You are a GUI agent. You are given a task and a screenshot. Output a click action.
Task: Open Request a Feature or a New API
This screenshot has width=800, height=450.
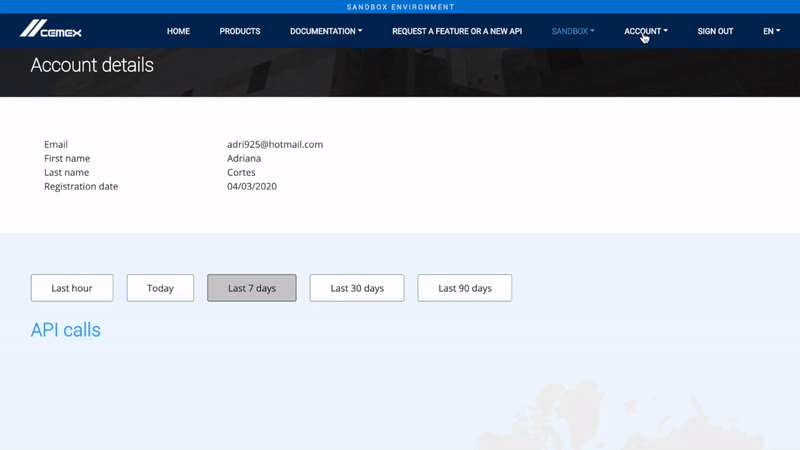coord(457,31)
